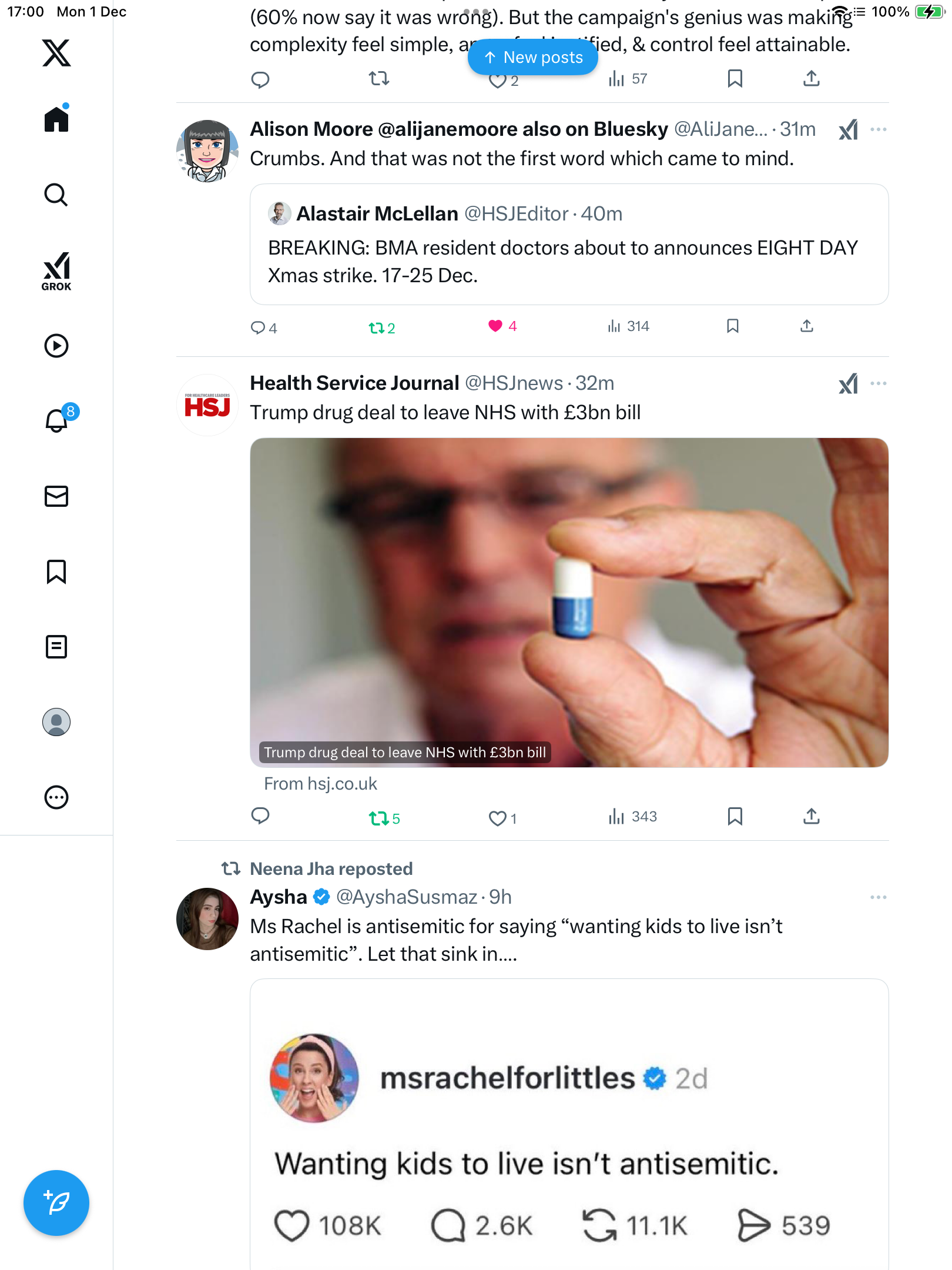Go to the Home timeline

(56, 119)
